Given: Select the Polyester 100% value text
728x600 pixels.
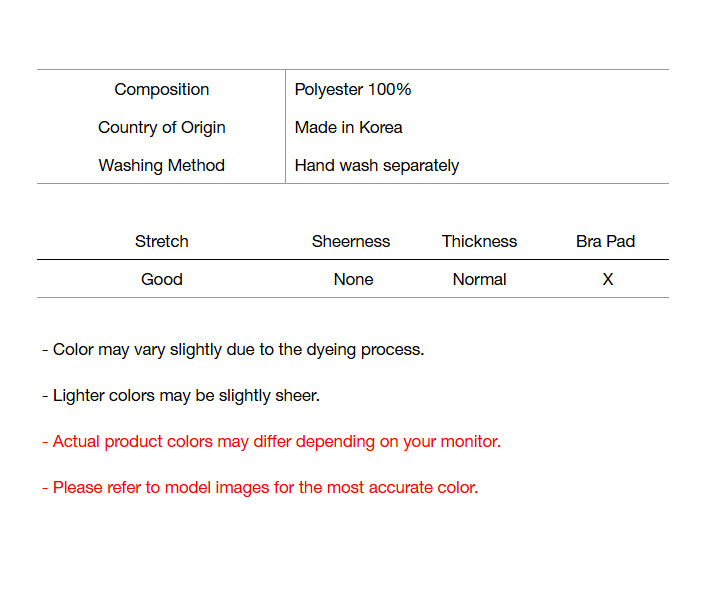Looking at the screenshot, I should pyautogui.click(x=353, y=90).
